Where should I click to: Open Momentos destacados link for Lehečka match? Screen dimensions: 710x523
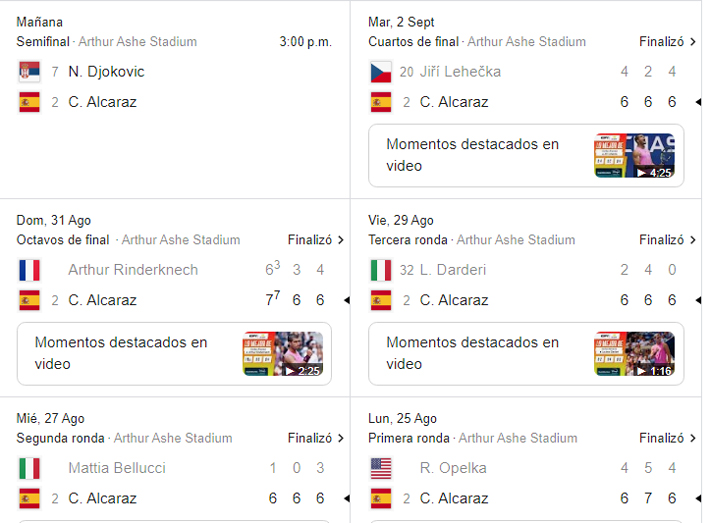(472, 155)
